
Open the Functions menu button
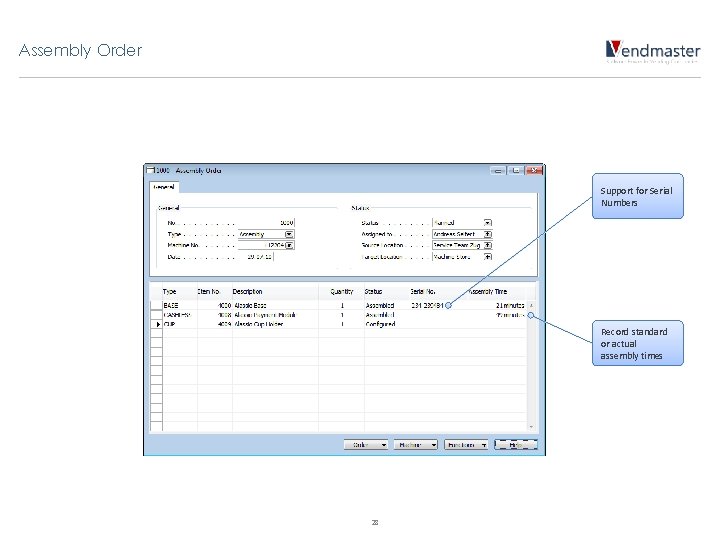click(x=466, y=444)
